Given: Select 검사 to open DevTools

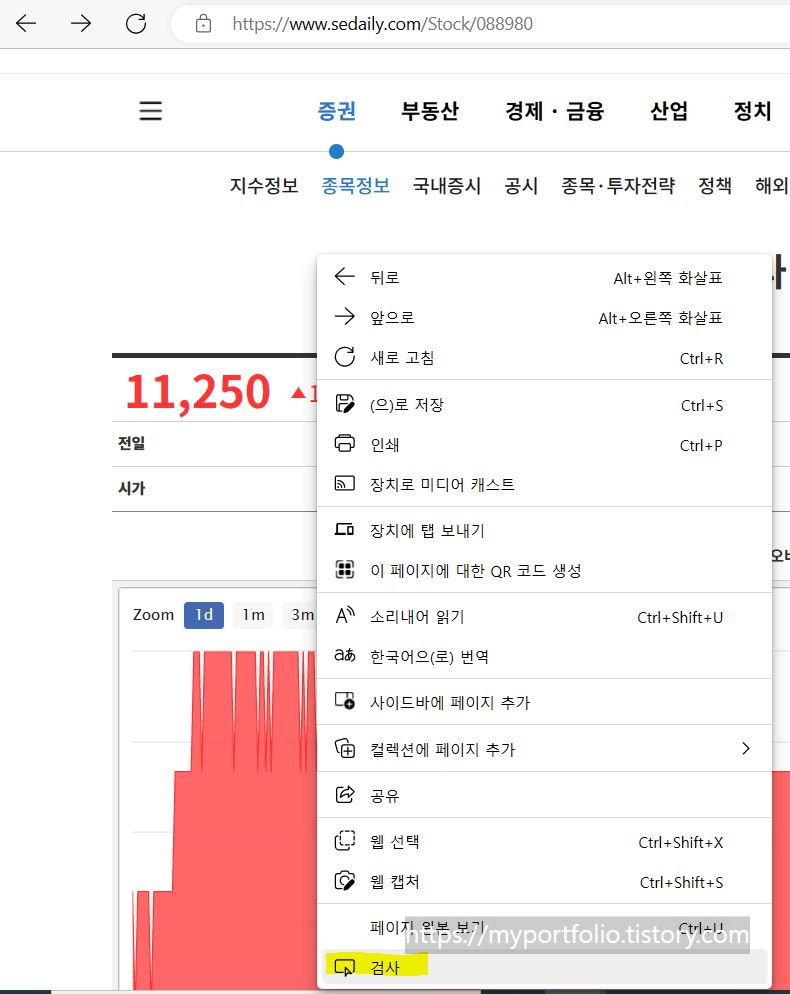Looking at the screenshot, I should 544,967.
